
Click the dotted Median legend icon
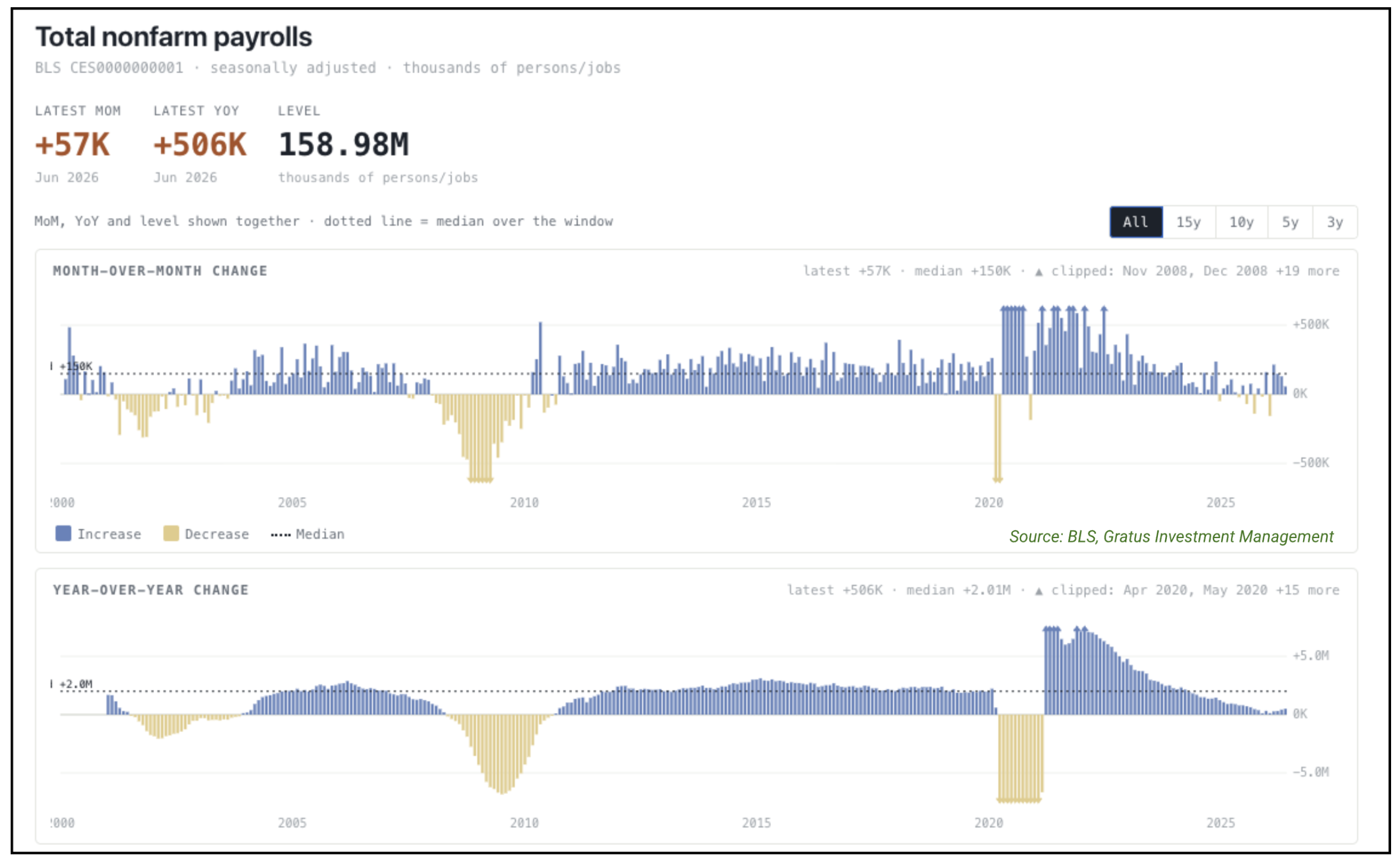[x=281, y=535]
